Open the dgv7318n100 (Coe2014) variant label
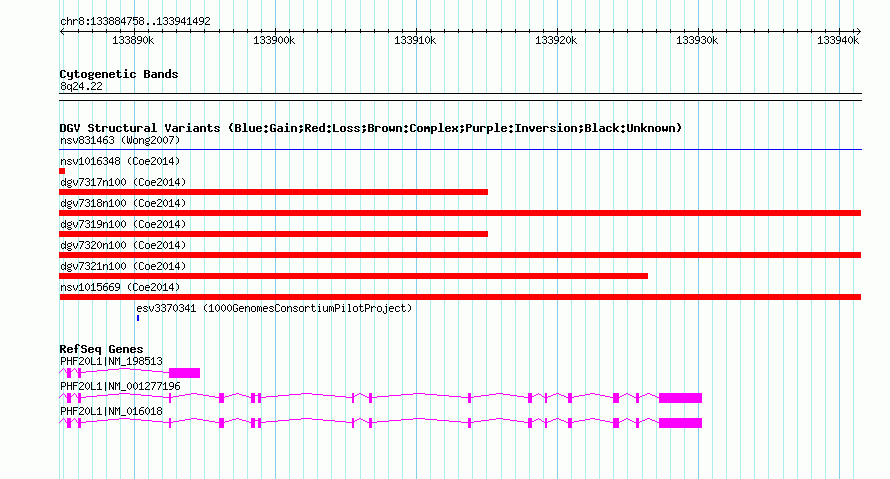 tap(123, 203)
